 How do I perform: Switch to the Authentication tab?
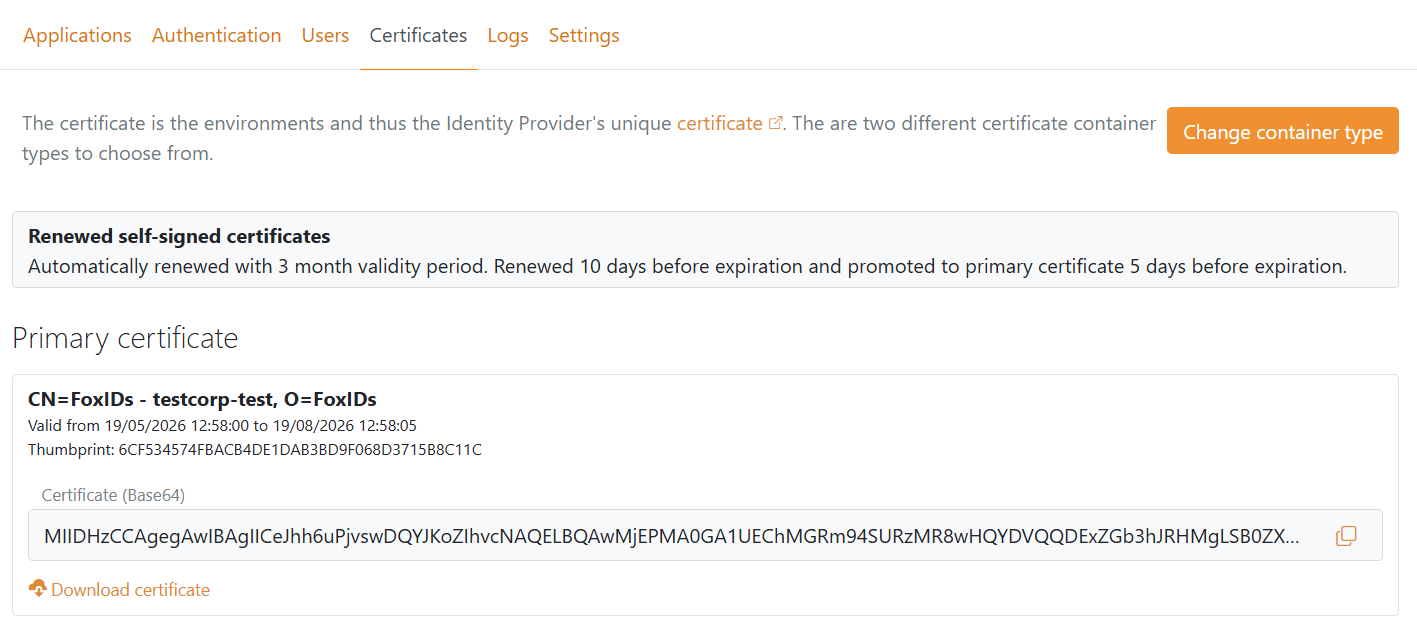[x=216, y=35]
